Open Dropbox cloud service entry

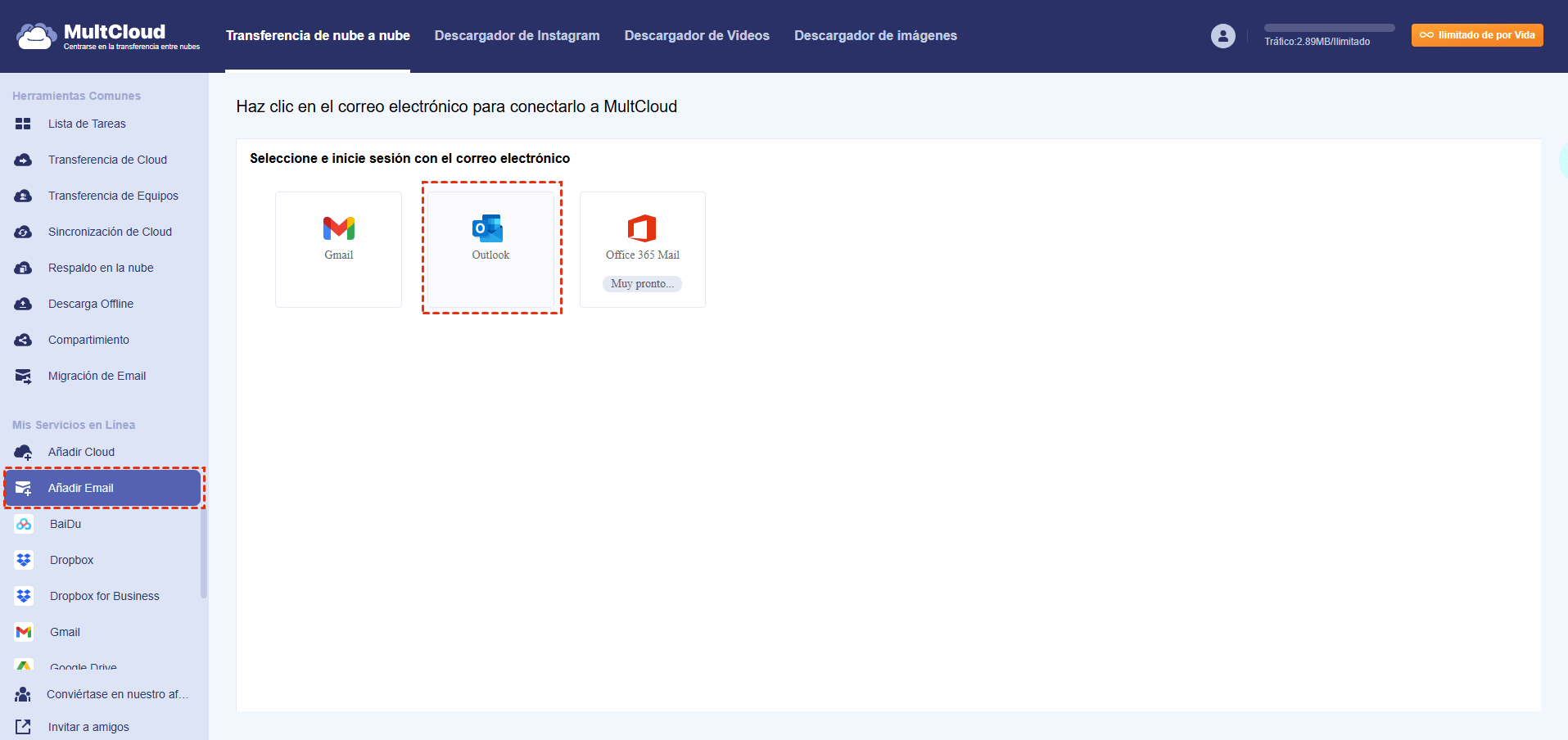(72, 560)
